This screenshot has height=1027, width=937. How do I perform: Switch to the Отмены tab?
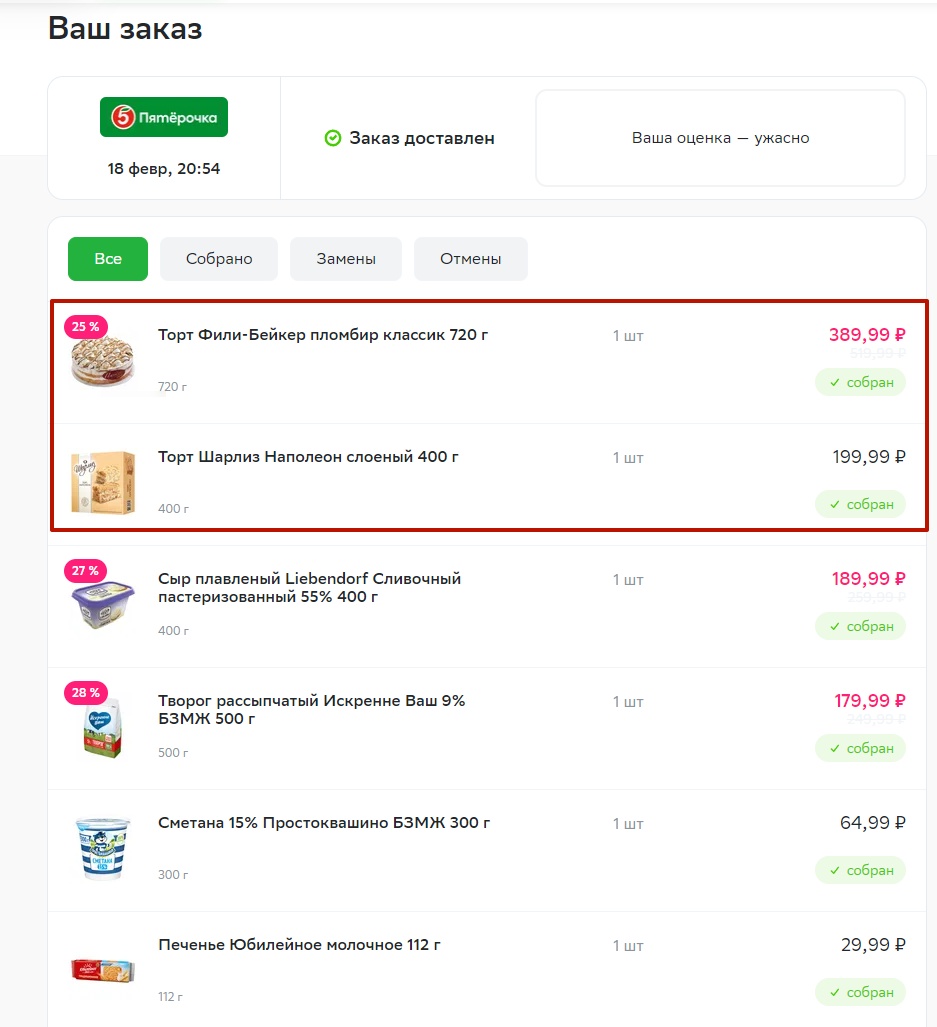471,259
